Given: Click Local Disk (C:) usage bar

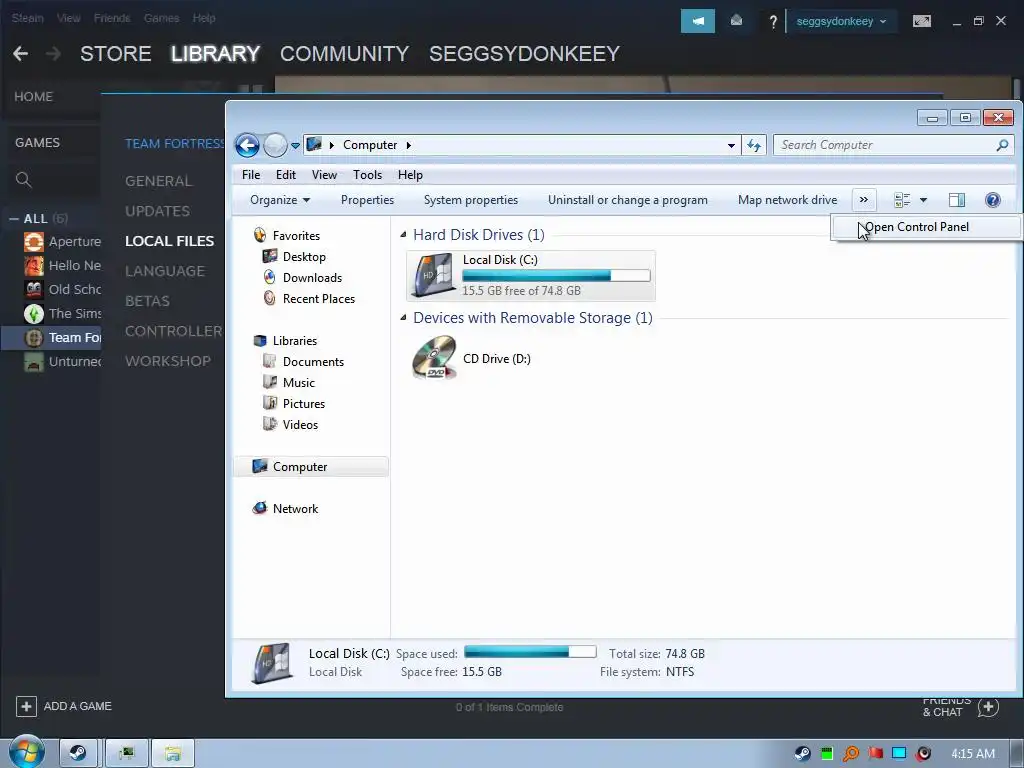Looking at the screenshot, I should click(x=556, y=276).
